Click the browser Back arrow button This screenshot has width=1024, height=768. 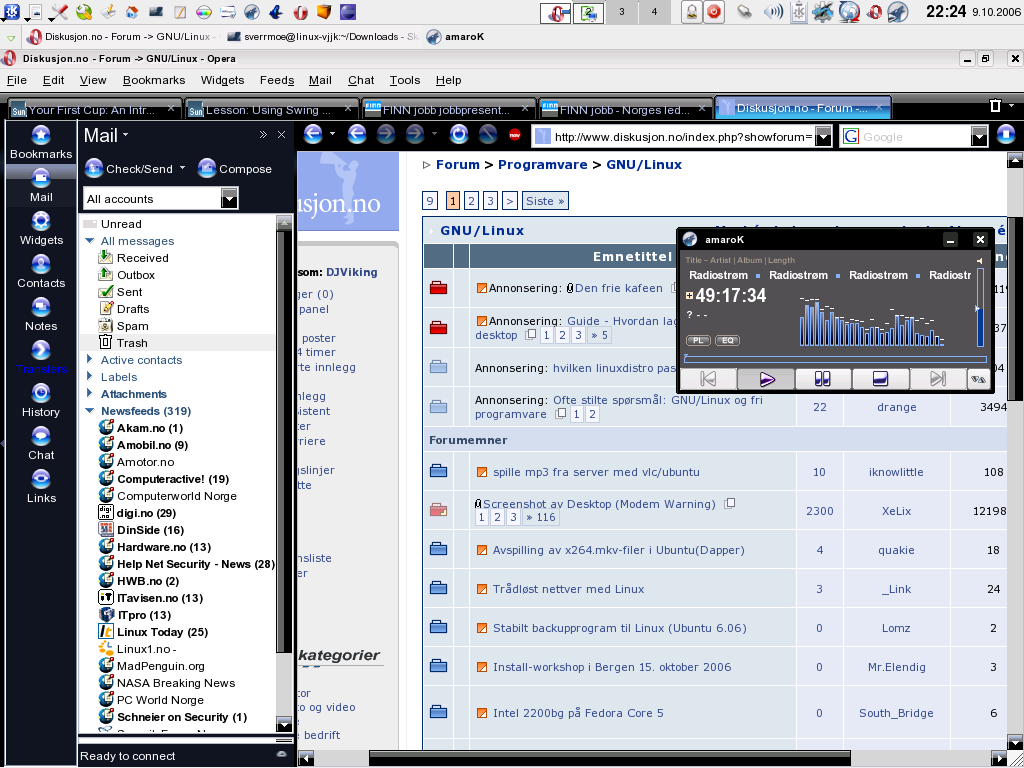point(357,135)
